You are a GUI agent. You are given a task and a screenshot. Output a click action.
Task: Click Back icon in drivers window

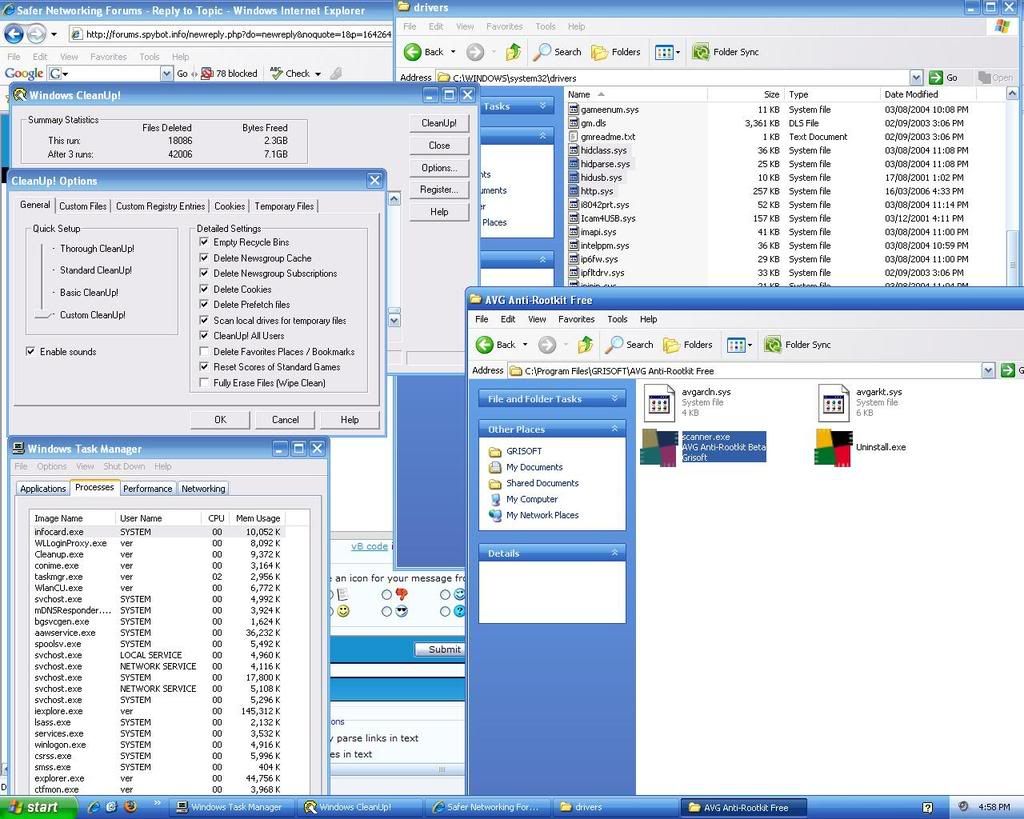click(412, 52)
